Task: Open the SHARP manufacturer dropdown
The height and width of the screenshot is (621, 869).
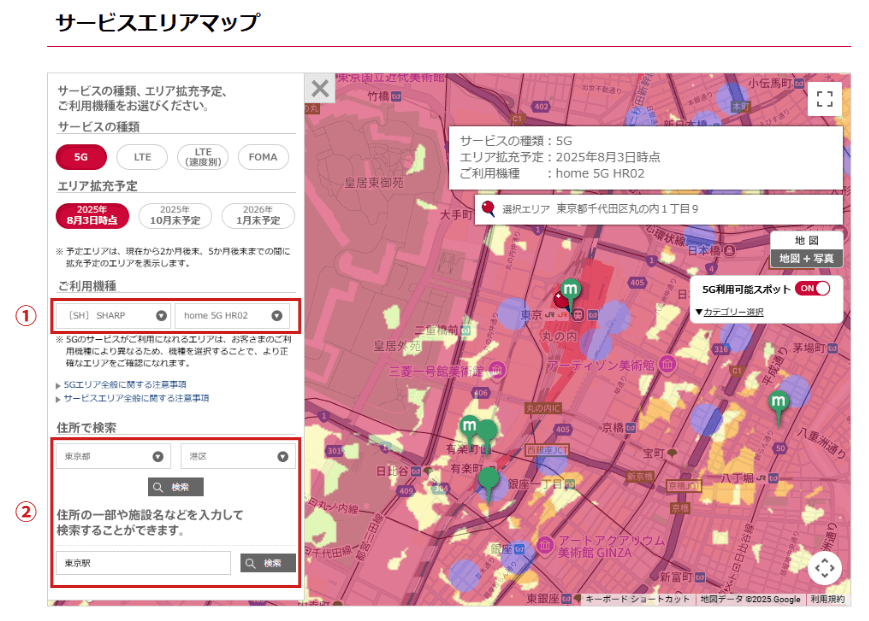Action: (x=113, y=315)
